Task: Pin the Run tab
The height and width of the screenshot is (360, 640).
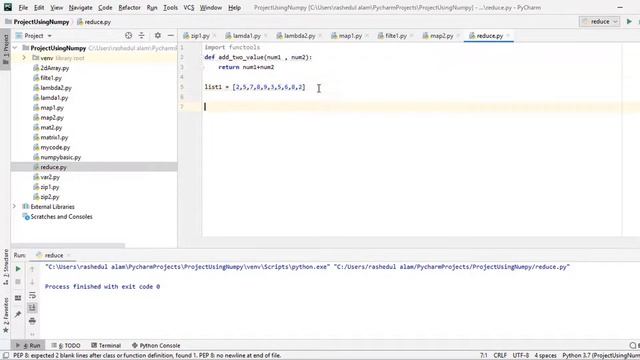Action: (18, 315)
